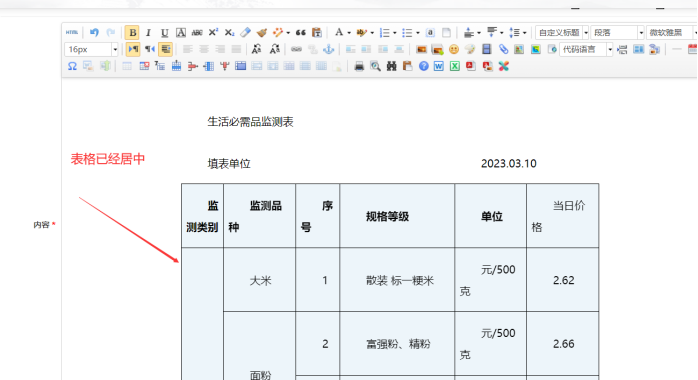Click the 规格等级 table header cell
Screen dimensions: 698x380
click(397, 216)
